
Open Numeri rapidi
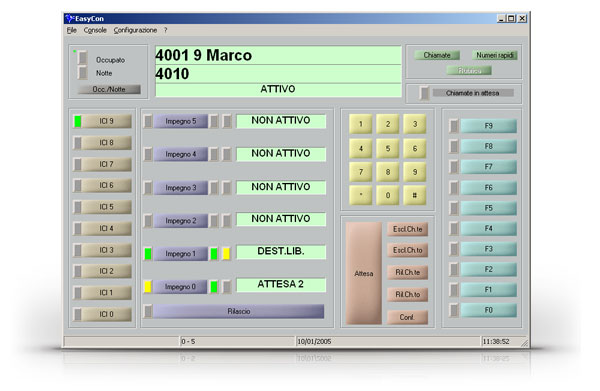coord(494,55)
